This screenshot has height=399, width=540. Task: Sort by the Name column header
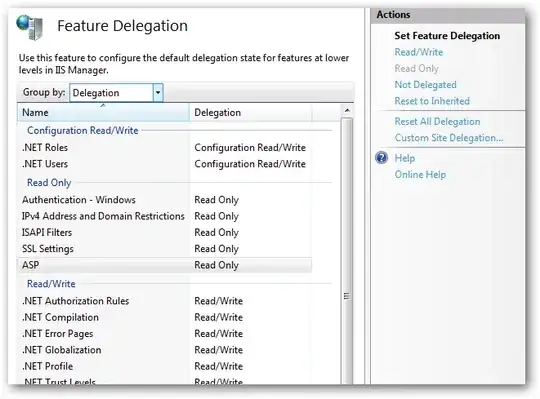coord(103,113)
